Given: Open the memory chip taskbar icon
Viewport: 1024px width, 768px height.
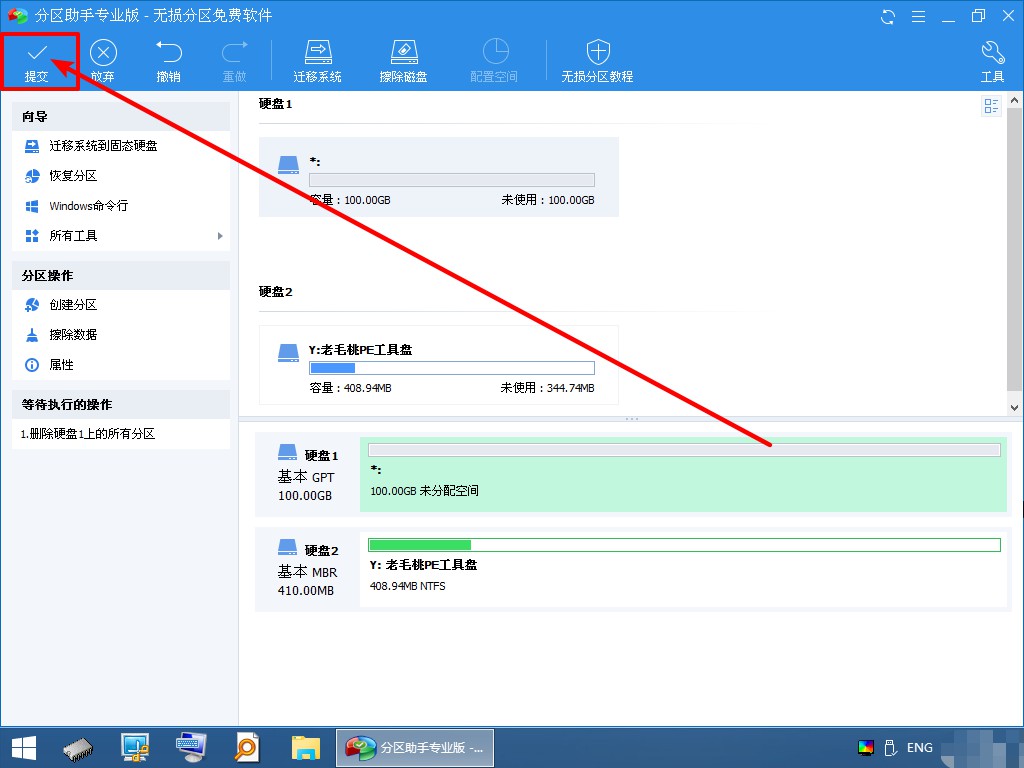Looking at the screenshot, I should [78, 748].
